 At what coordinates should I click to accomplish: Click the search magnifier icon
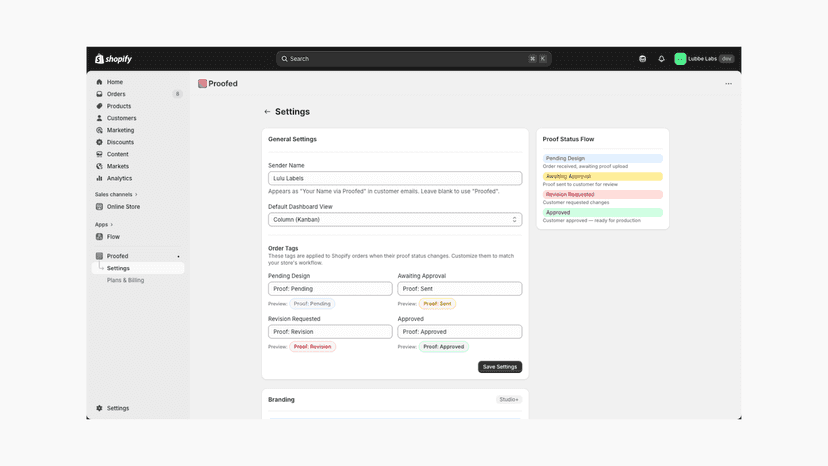coord(284,59)
